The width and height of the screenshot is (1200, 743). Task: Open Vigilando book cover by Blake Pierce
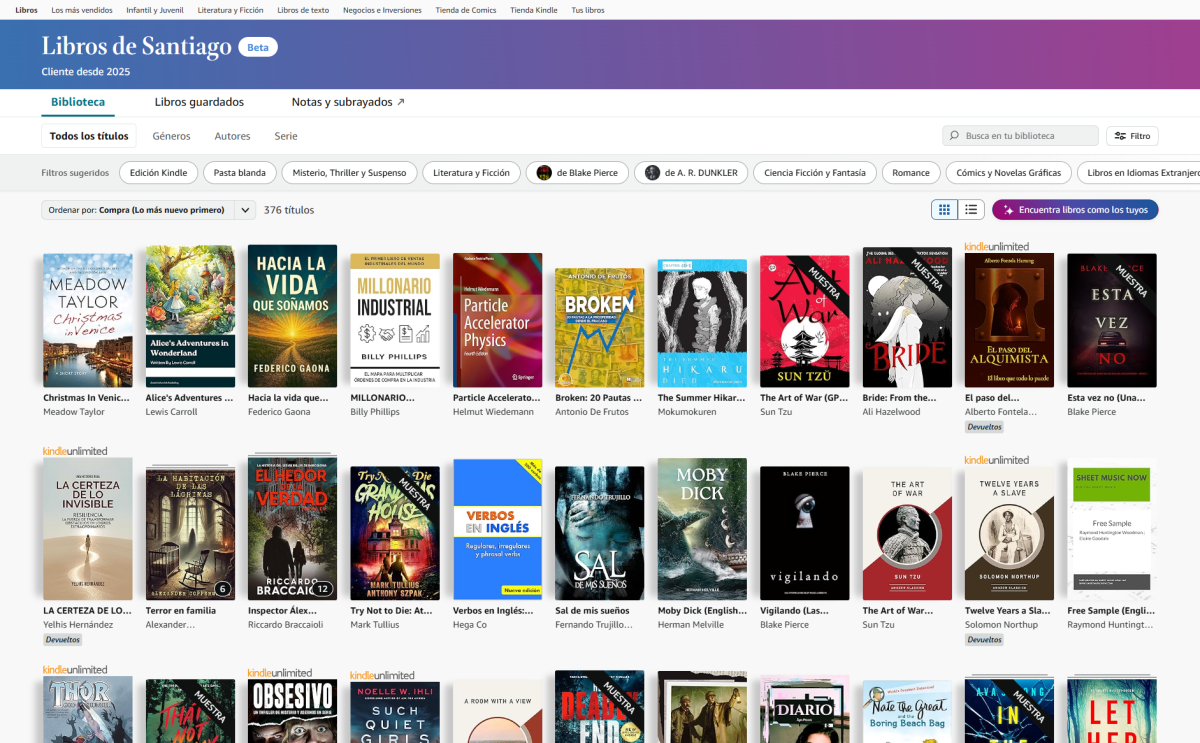[804, 533]
